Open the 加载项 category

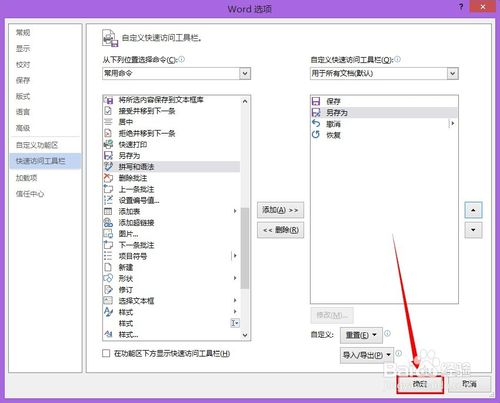27,178
